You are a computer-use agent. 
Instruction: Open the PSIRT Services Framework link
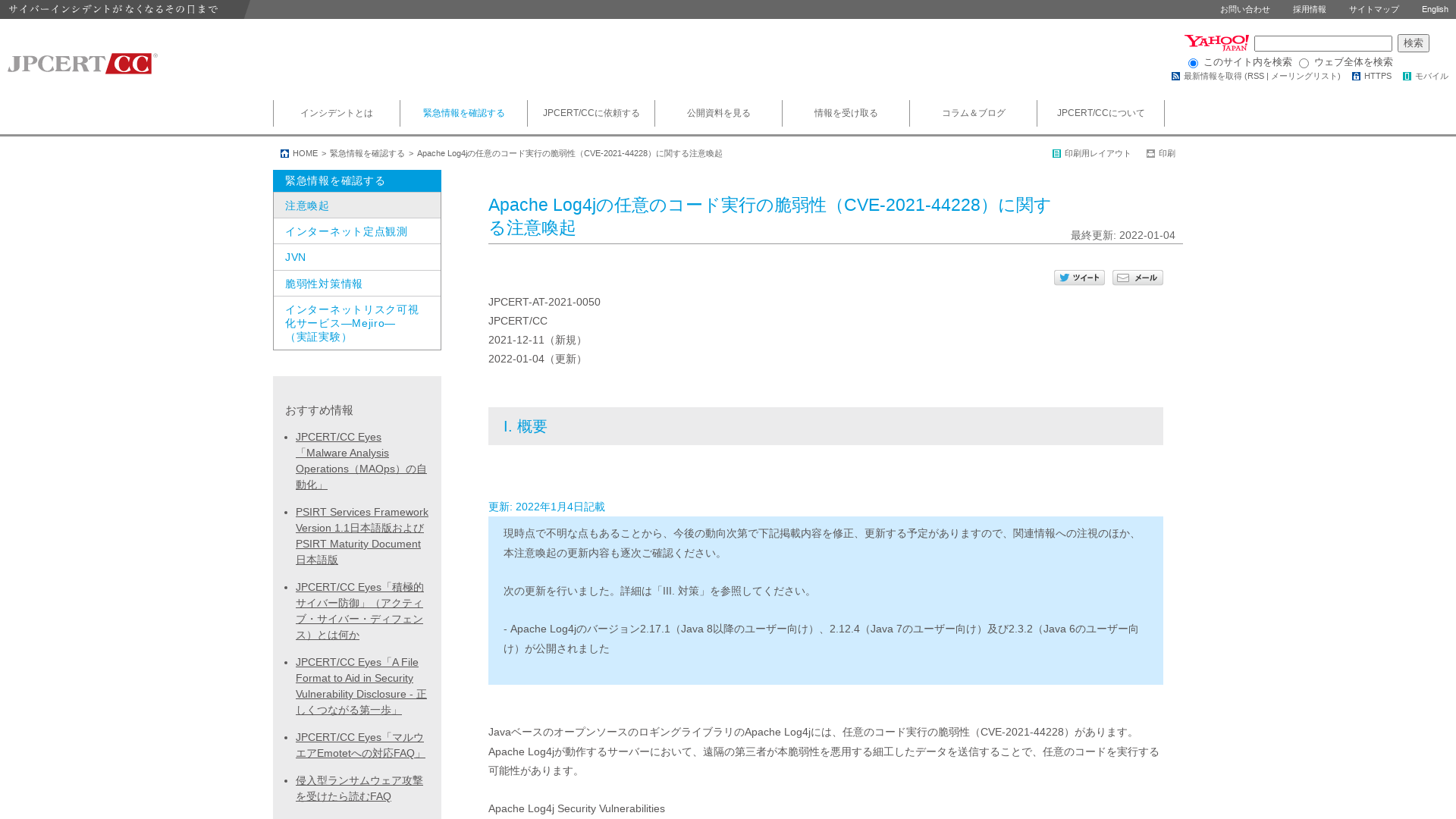[x=362, y=536]
